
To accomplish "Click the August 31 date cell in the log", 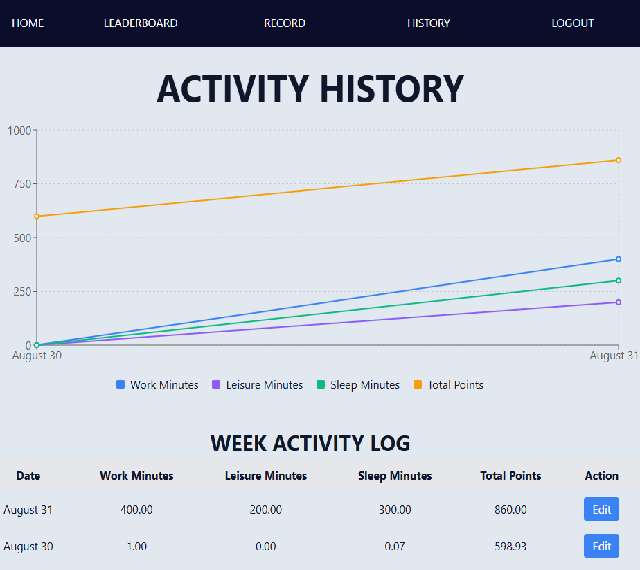I will (28, 510).
